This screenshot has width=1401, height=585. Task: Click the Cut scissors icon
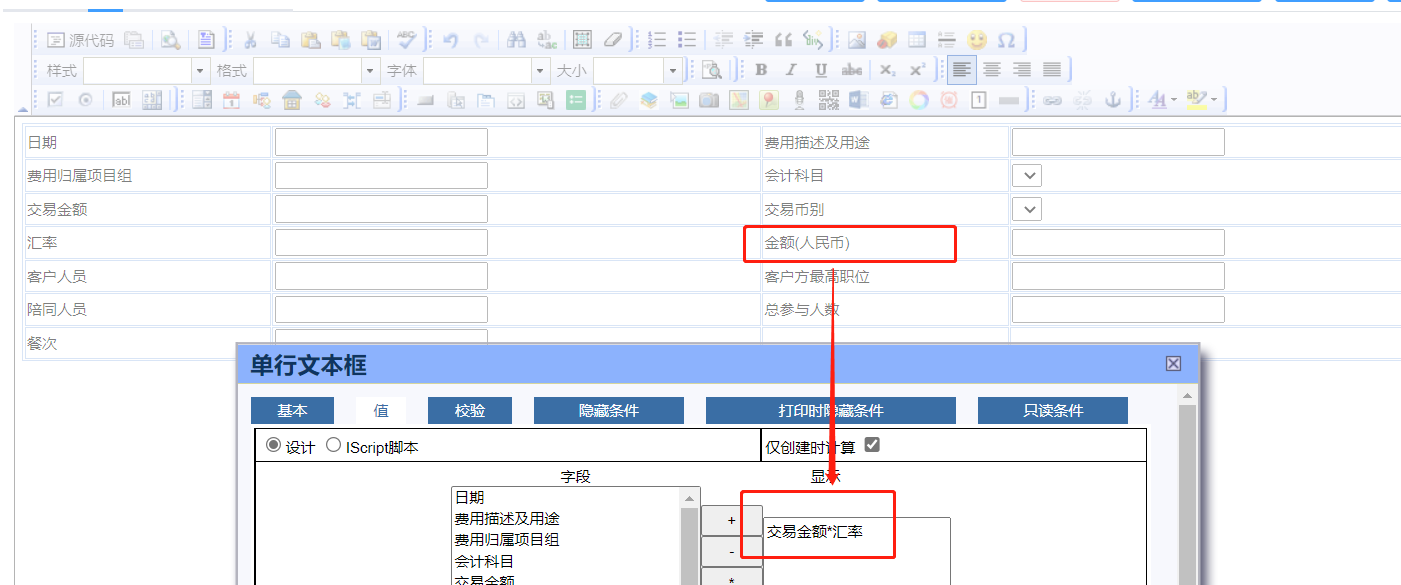tap(250, 40)
